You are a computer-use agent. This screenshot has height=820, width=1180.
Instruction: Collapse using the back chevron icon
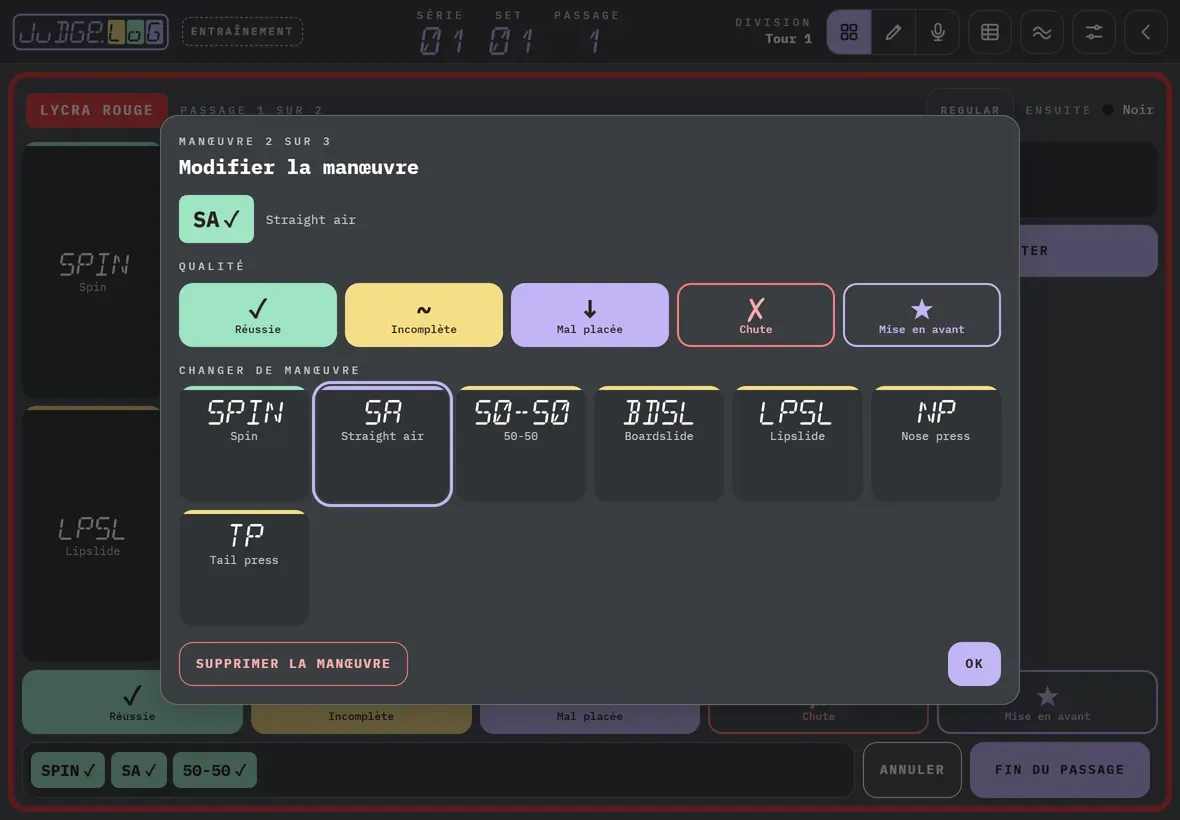(1145, 32)
